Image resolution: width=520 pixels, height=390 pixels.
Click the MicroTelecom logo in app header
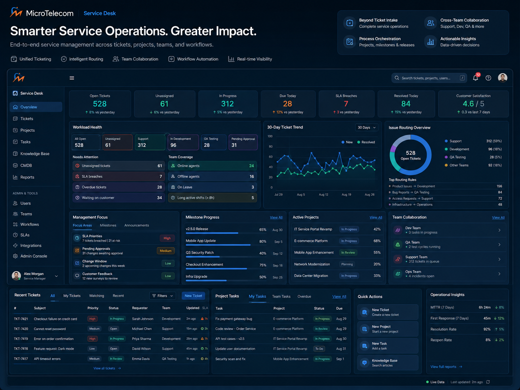pos(19,78)
